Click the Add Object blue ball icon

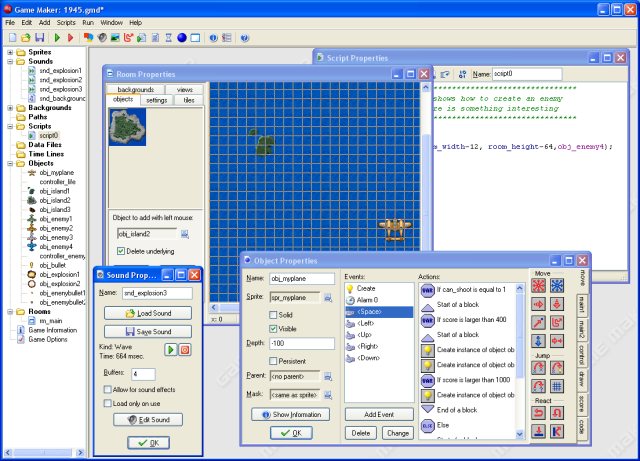coord(182,38)
